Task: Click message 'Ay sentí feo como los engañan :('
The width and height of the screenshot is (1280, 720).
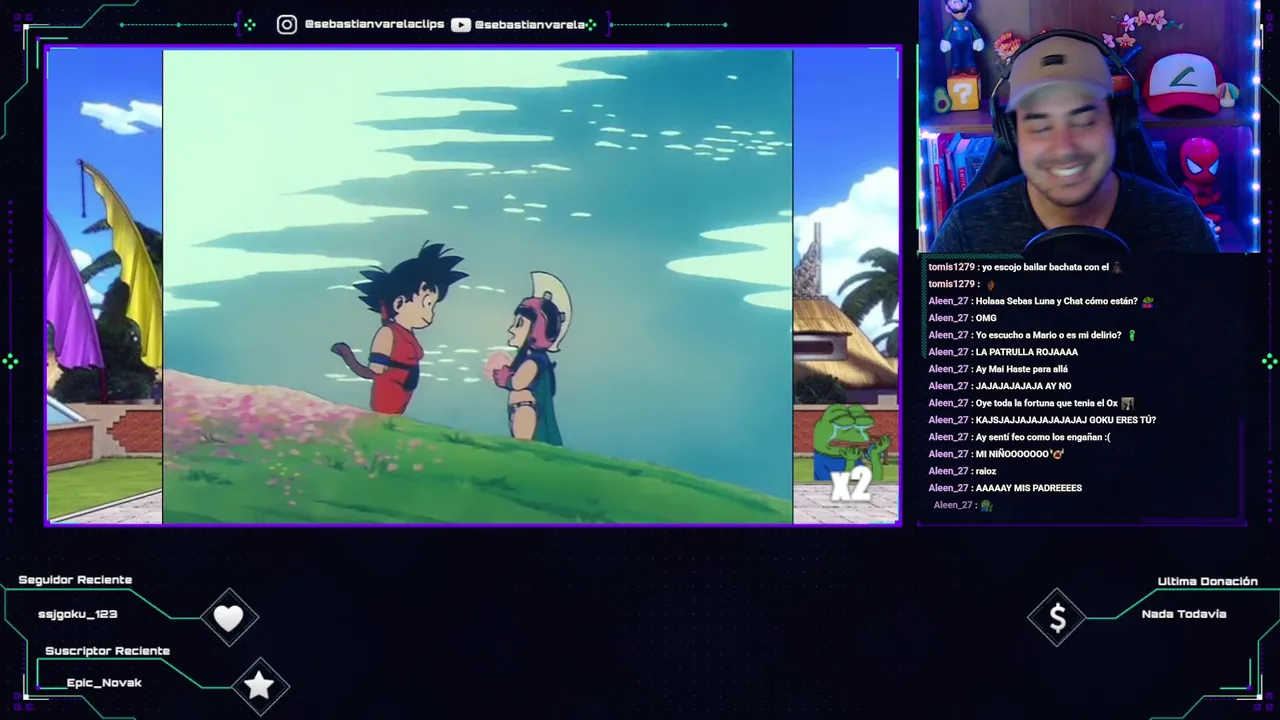Action: click(1043, 437)
